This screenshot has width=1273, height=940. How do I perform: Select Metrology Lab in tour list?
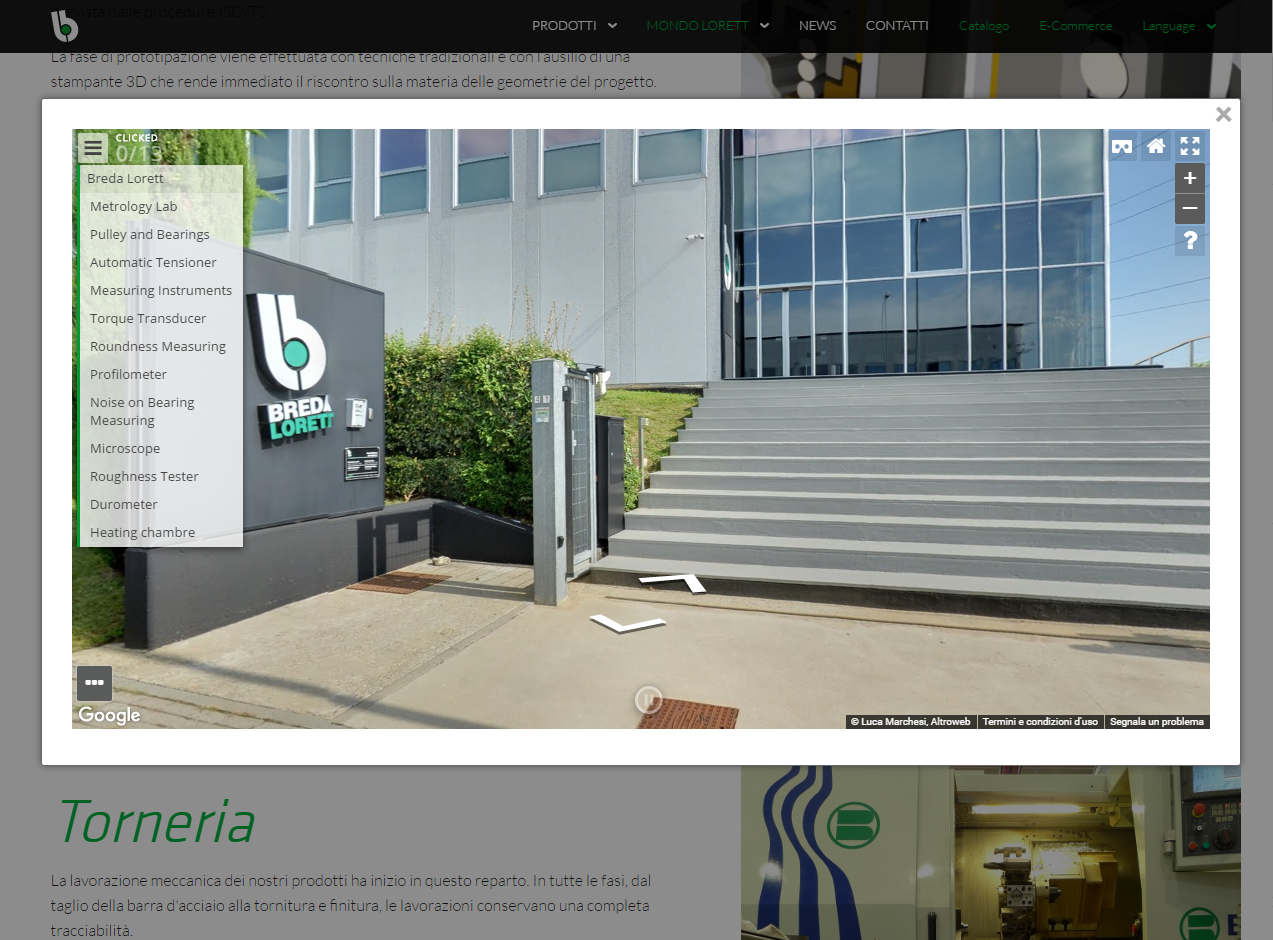(161, 207)
